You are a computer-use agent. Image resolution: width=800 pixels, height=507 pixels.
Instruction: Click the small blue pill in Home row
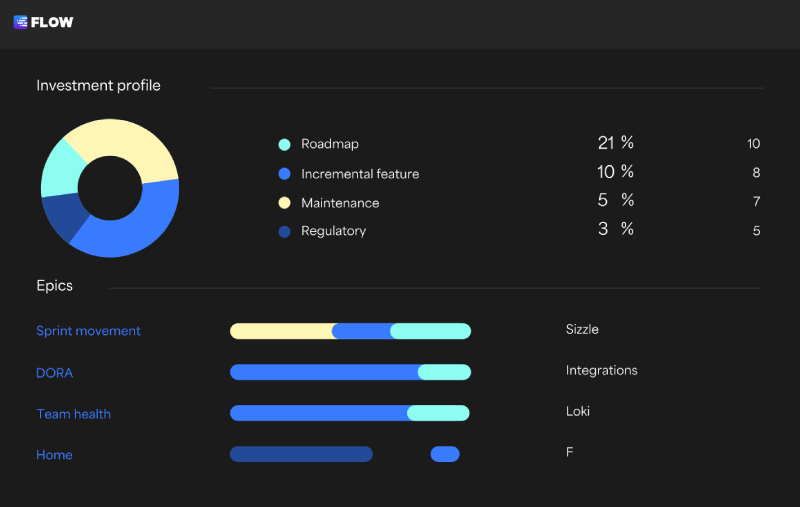[x=445, y=454]
